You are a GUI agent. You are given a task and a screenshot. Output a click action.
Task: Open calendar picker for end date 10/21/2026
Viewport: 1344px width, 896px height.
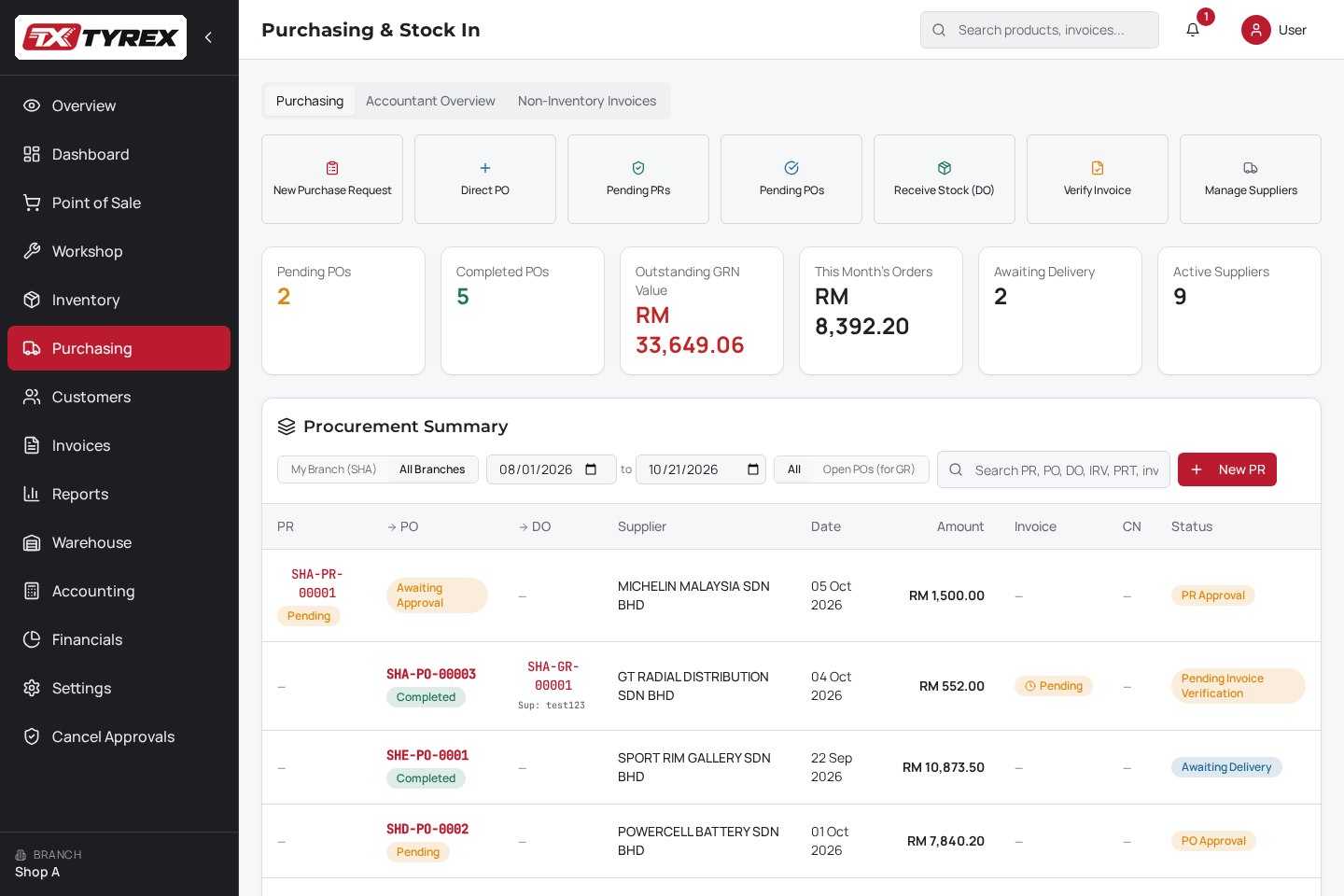753,469
